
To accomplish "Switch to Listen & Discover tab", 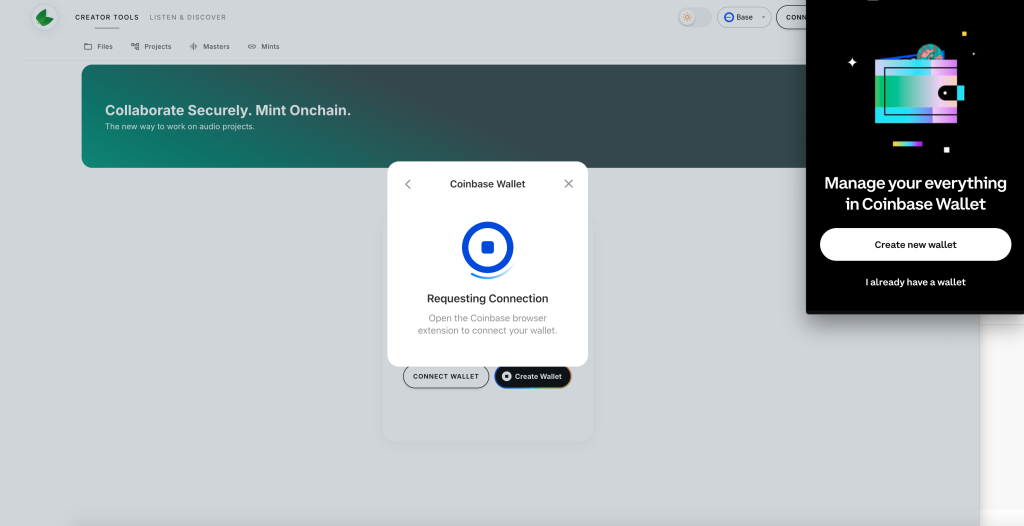I will coord(187,18).
